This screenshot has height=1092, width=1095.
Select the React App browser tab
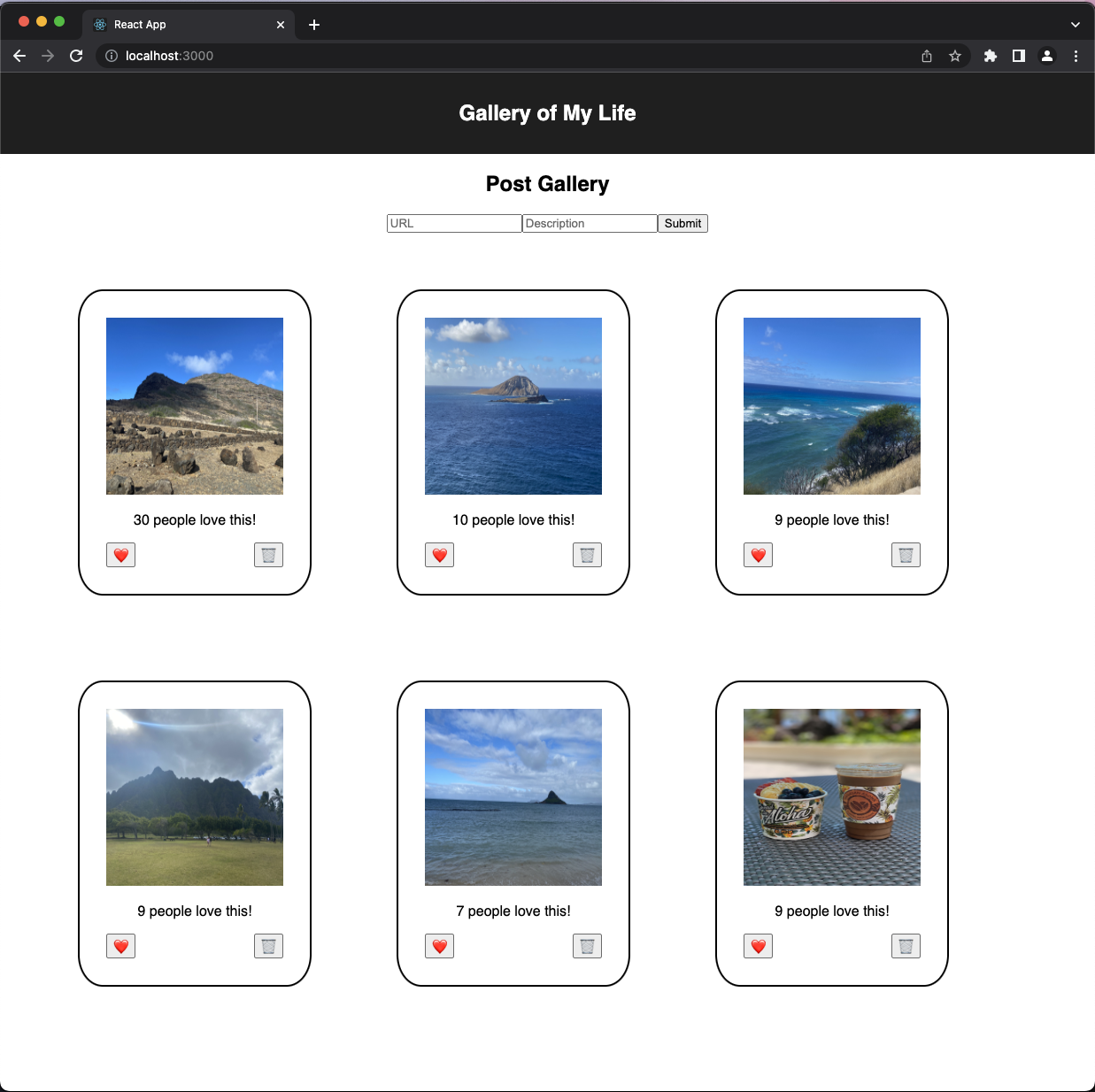[x=177, y=24]
